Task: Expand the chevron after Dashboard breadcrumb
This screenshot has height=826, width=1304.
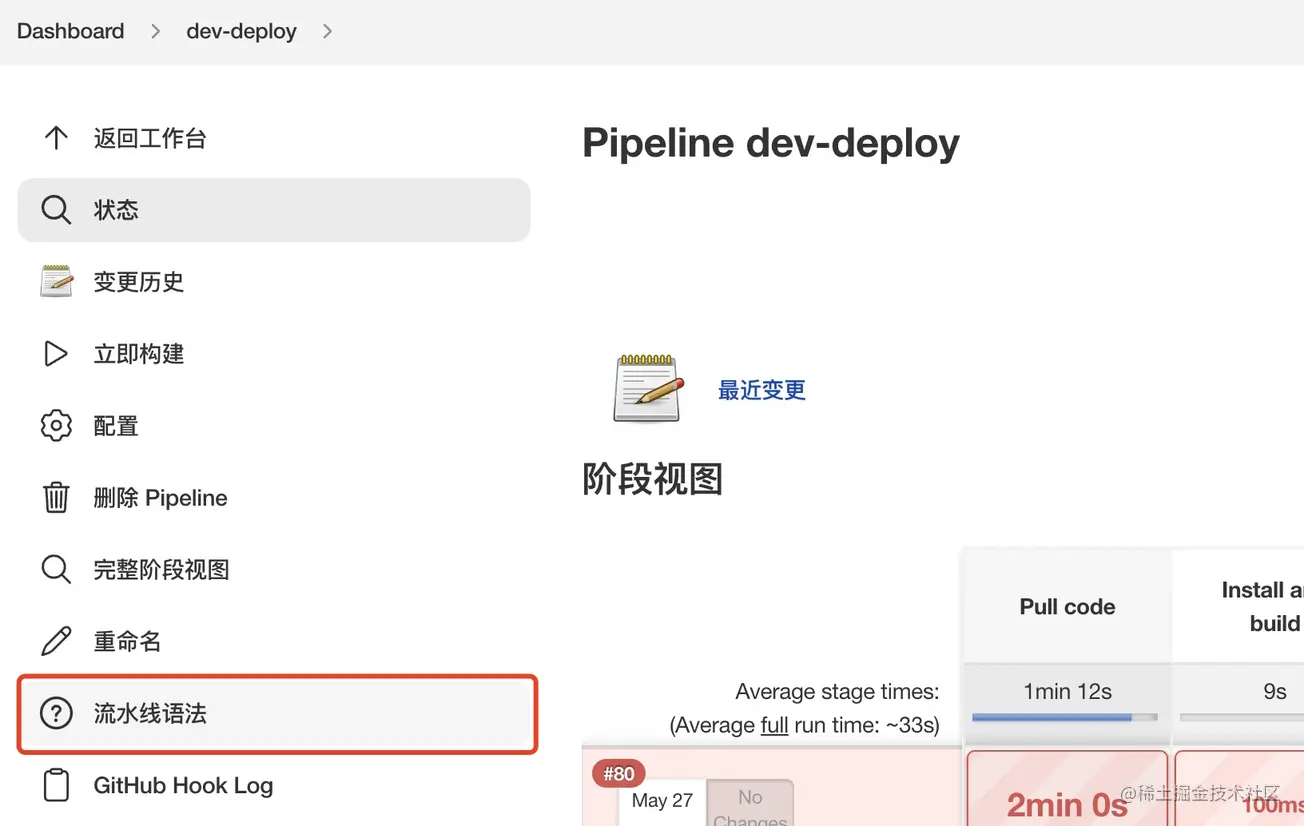Action: click(x=155, y=32)
